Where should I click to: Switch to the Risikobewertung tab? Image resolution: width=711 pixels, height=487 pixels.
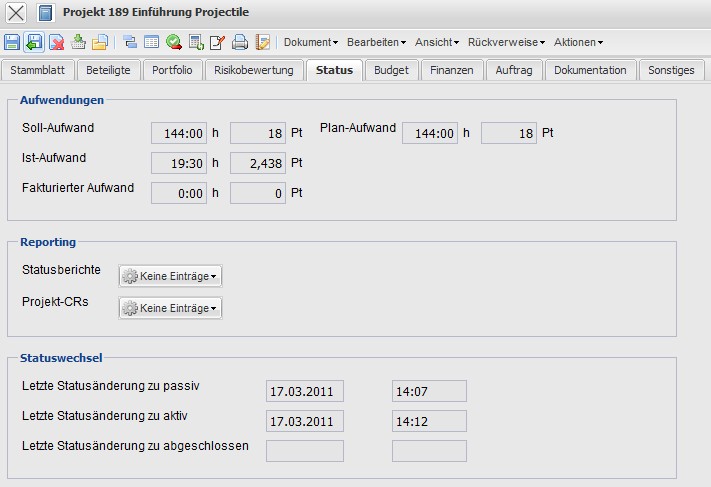254,70
